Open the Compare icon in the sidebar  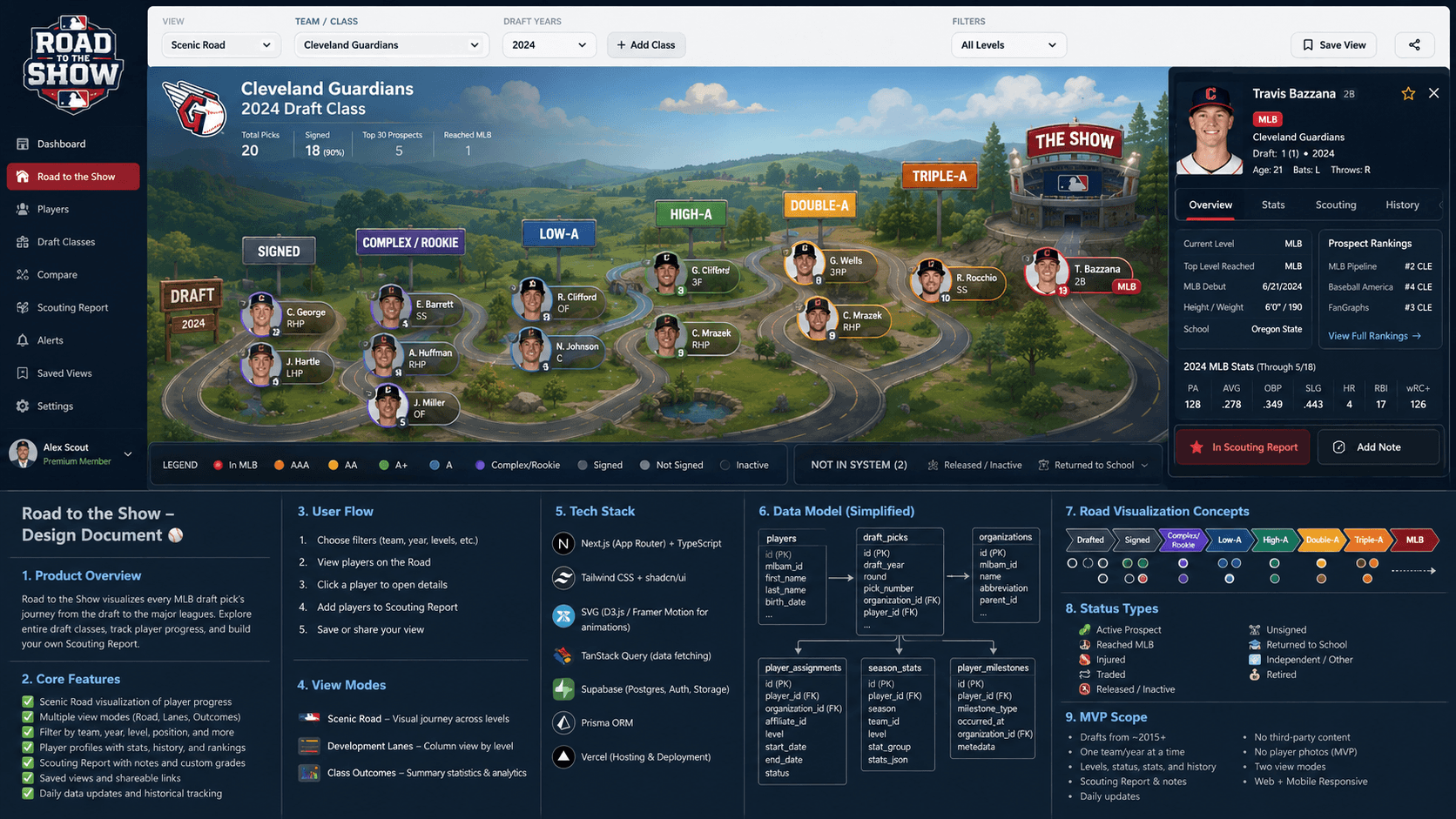point(23,274)
